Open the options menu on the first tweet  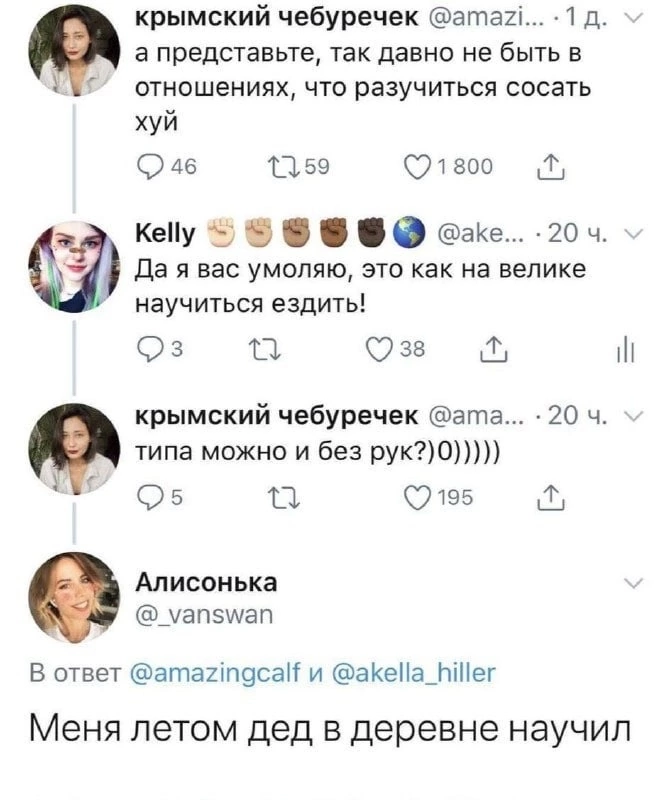click(x=631, y=19)
